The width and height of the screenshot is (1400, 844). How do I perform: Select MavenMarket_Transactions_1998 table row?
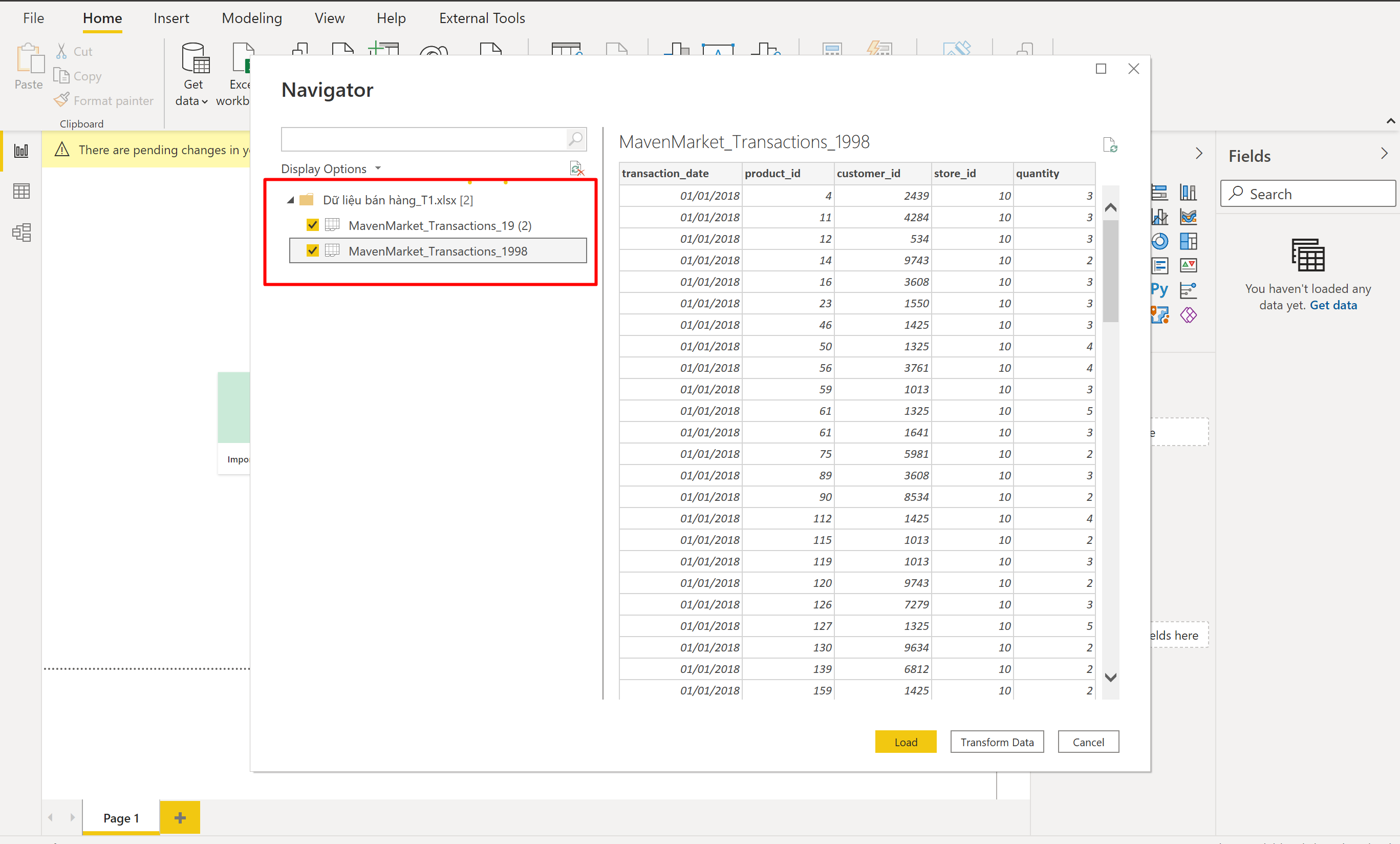(438, 250)
